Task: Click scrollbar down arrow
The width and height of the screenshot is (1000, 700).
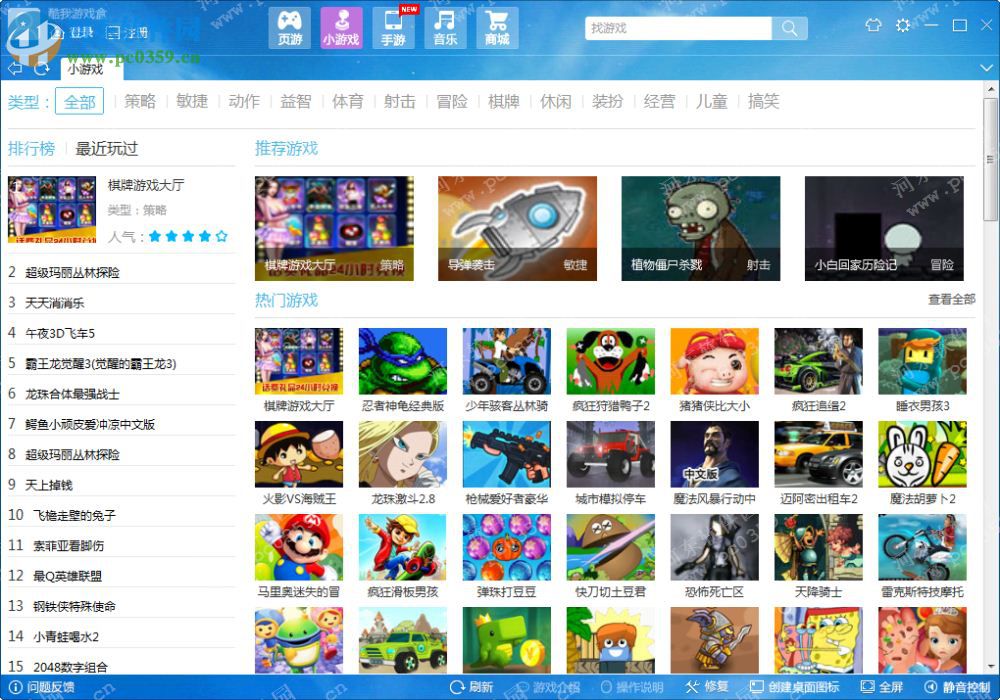Action: pos(990,667)
